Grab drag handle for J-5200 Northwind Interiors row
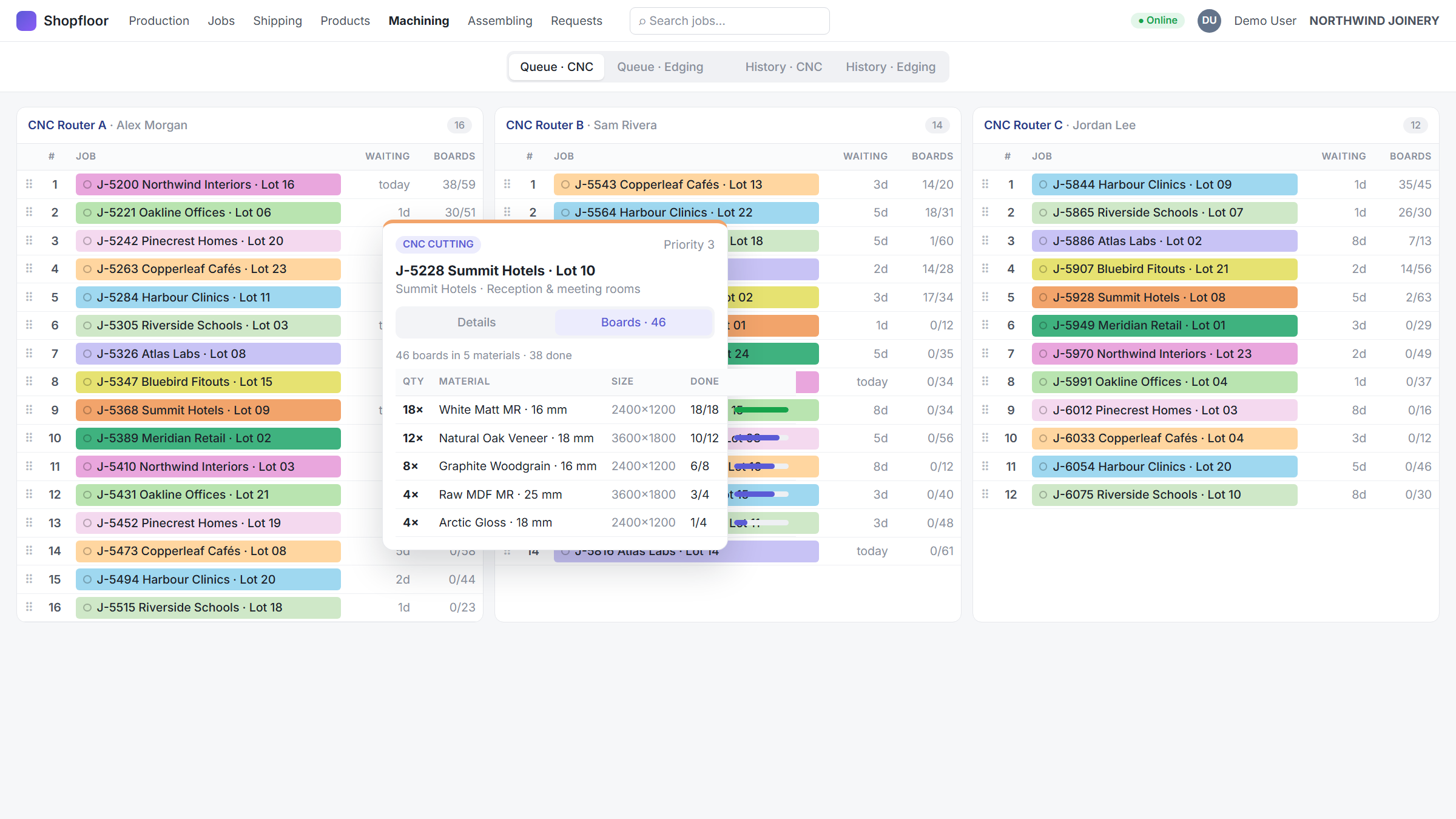The width and height of the screenshot is (1456, 819). click(x=29, y=184)
